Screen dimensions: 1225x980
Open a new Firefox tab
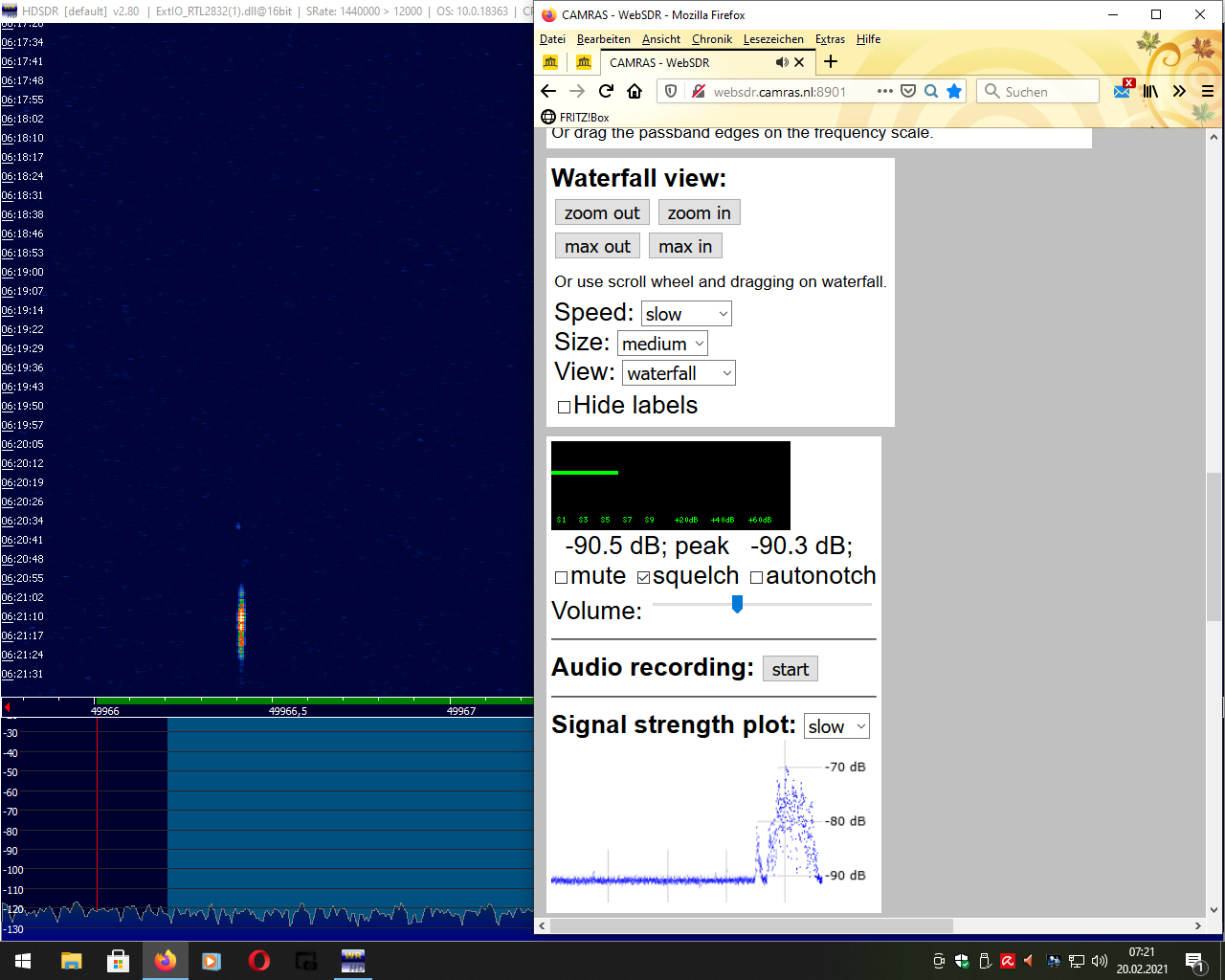pyautogui.click(x=831, y=62)
